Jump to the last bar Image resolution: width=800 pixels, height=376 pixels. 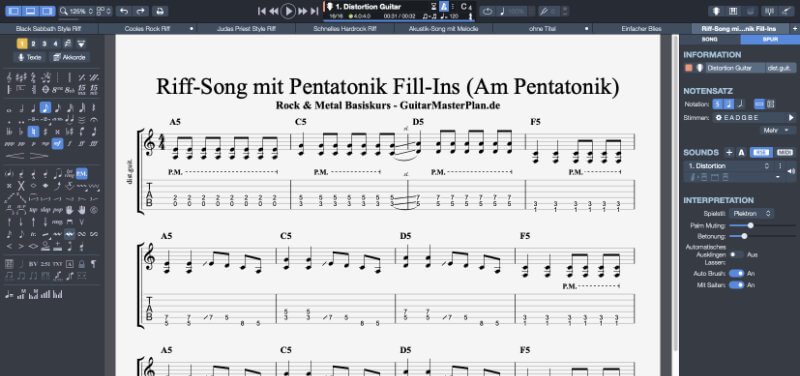[x=315, y=11]
